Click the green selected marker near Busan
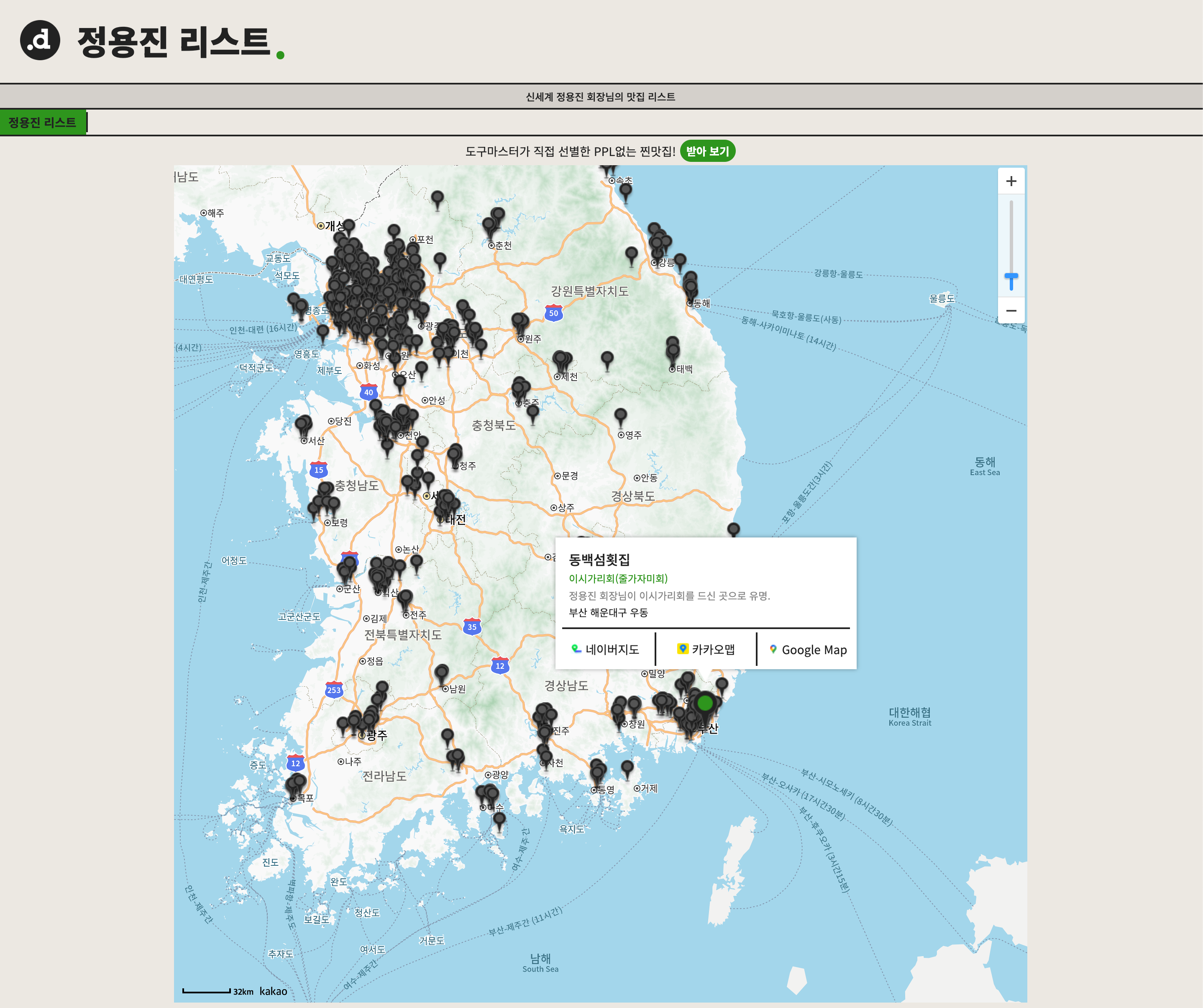The image size is (1203, 1008). 705,703
